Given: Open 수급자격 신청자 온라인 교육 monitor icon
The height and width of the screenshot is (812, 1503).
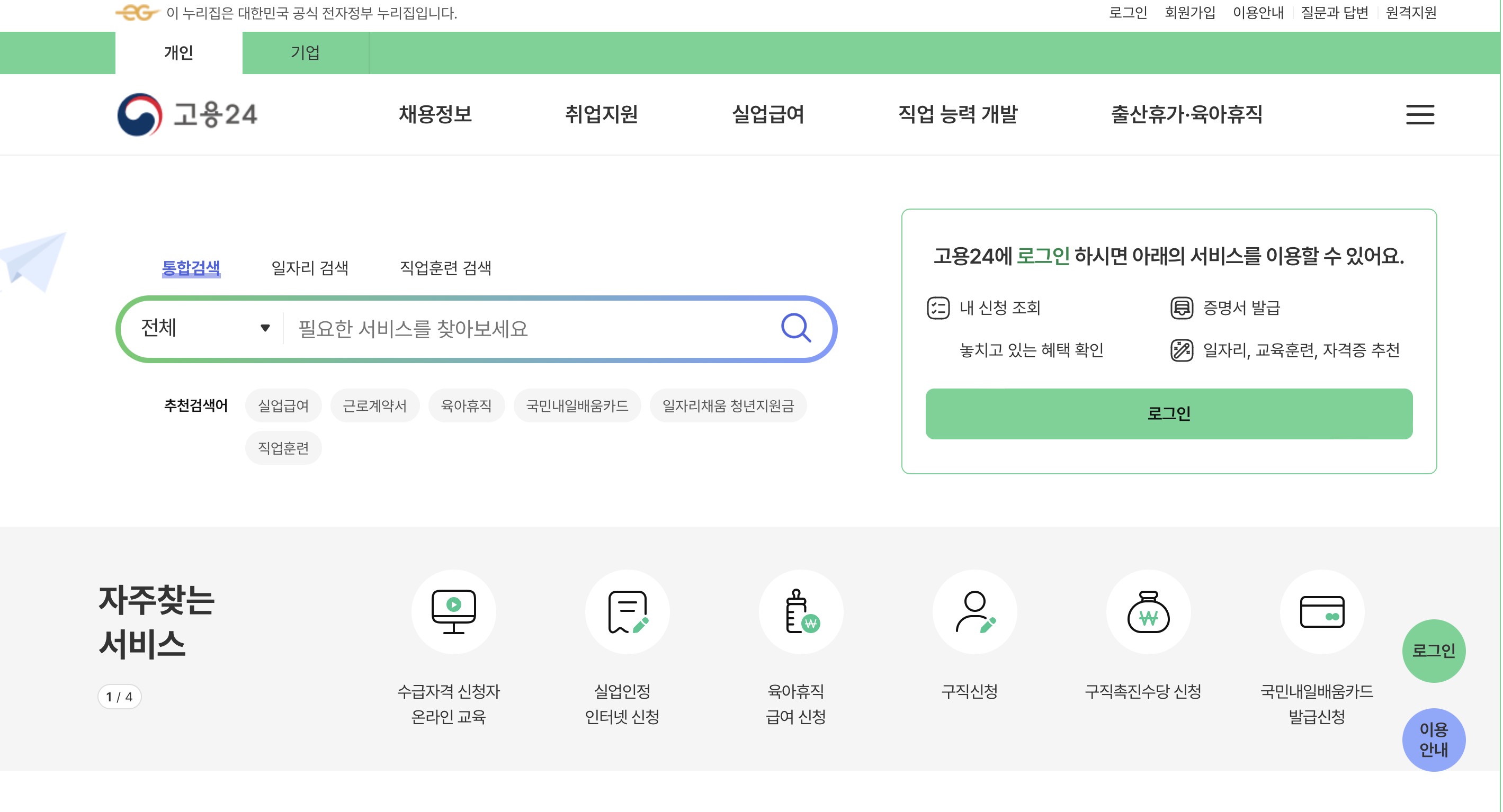Looking at the screenshot, I should (453, 611).
